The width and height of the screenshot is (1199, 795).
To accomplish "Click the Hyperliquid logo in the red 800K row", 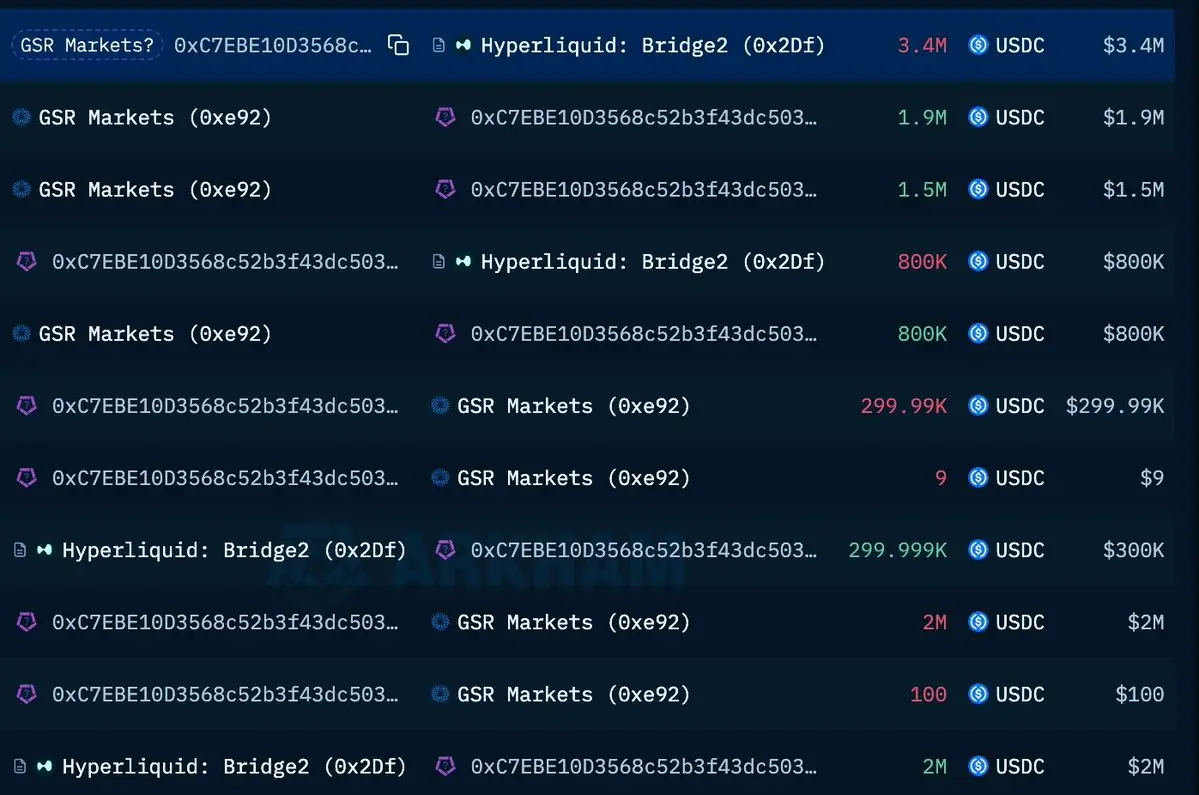I will (463, 261).
